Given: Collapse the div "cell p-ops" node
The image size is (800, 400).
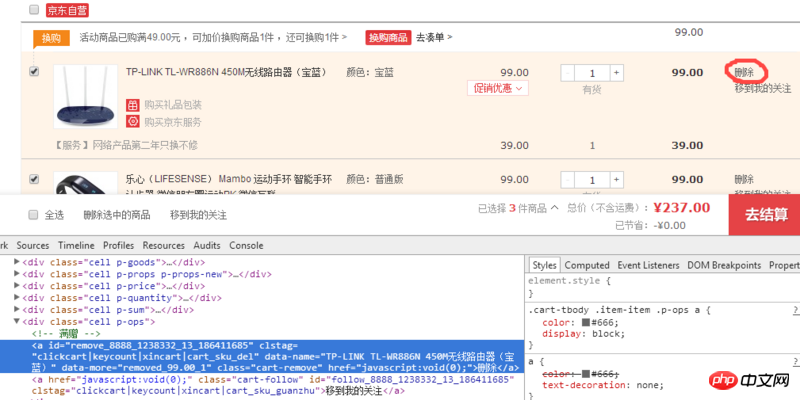Looking at the screenshot, I should 17,321.
